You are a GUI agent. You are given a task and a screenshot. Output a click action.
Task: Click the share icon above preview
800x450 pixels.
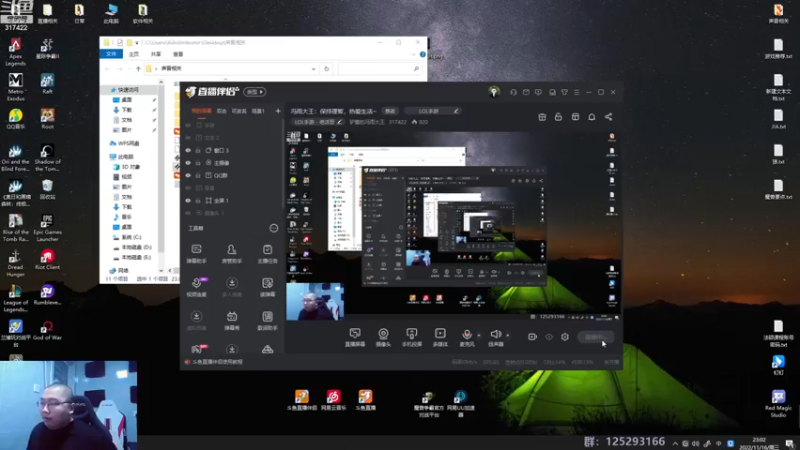pos(609,117)
